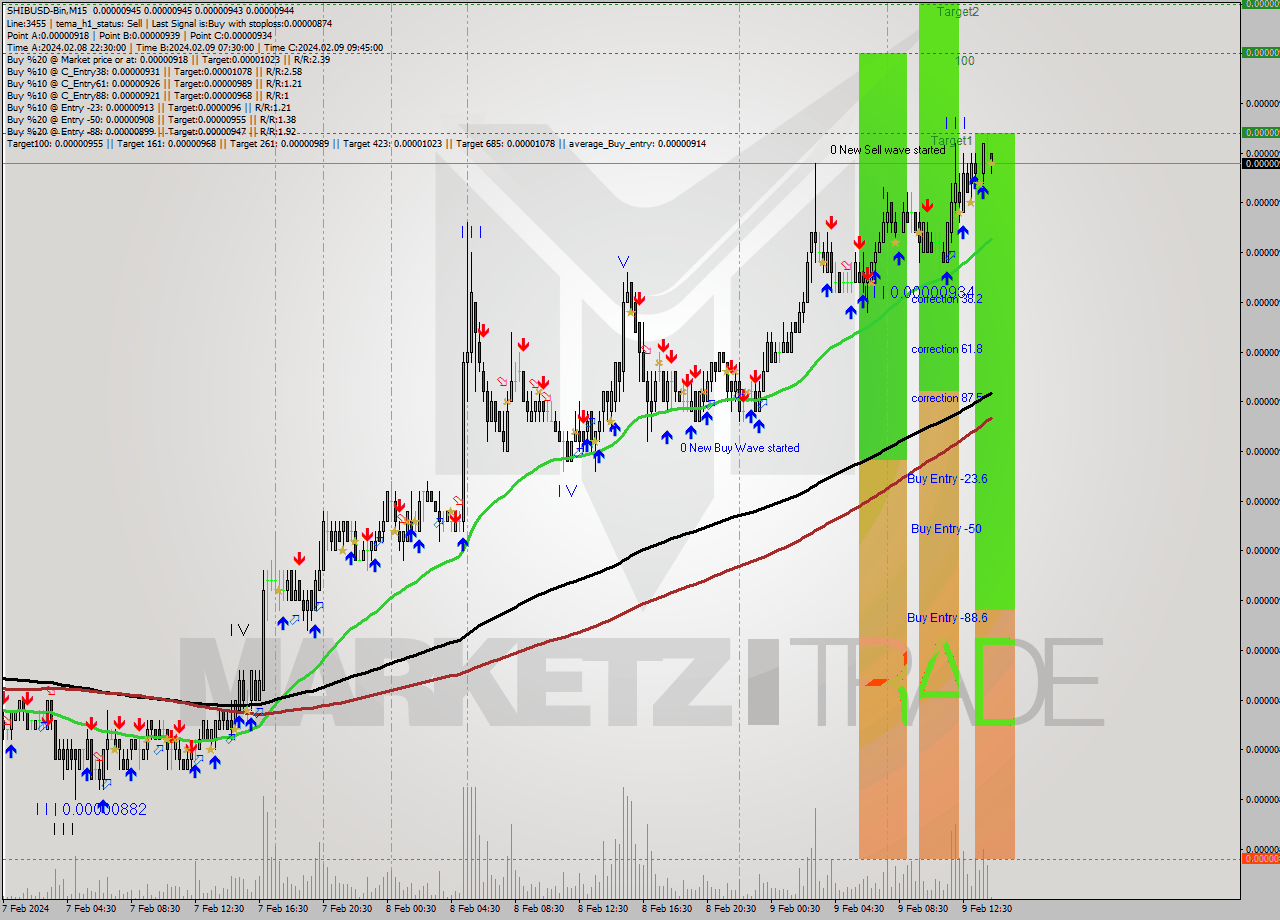Click the 'correction 38.2' level label
The height and width of the screenshot is (920, 1280).
946,299
